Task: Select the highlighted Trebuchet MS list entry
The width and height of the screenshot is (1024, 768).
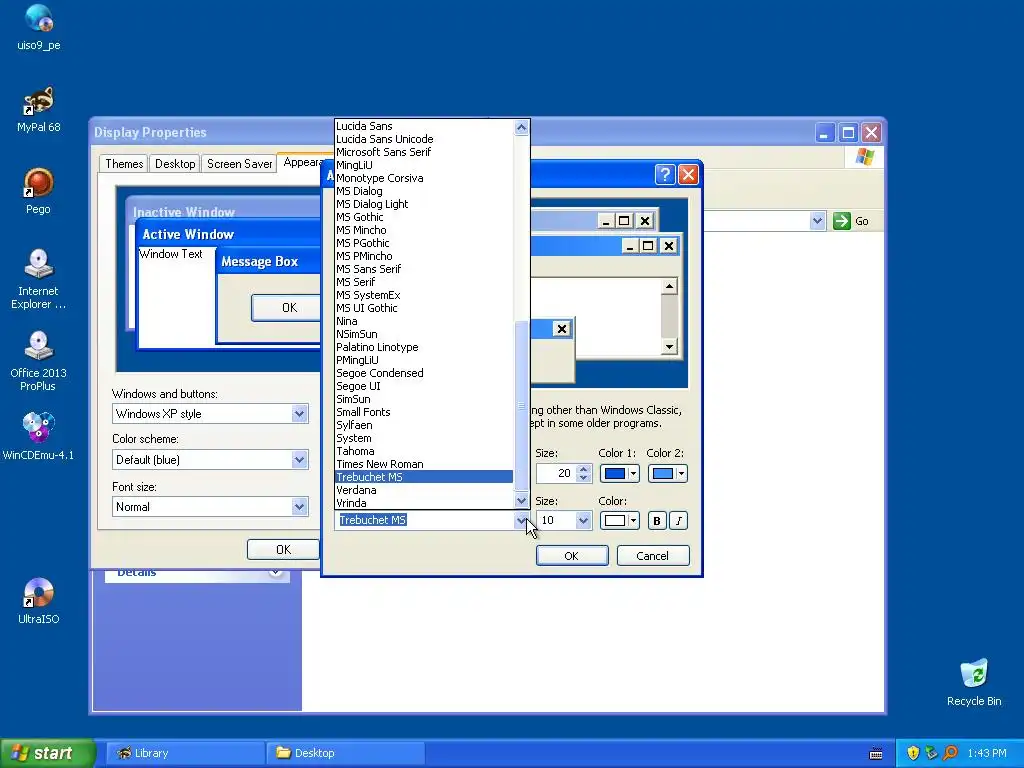Action: point(424,477)
